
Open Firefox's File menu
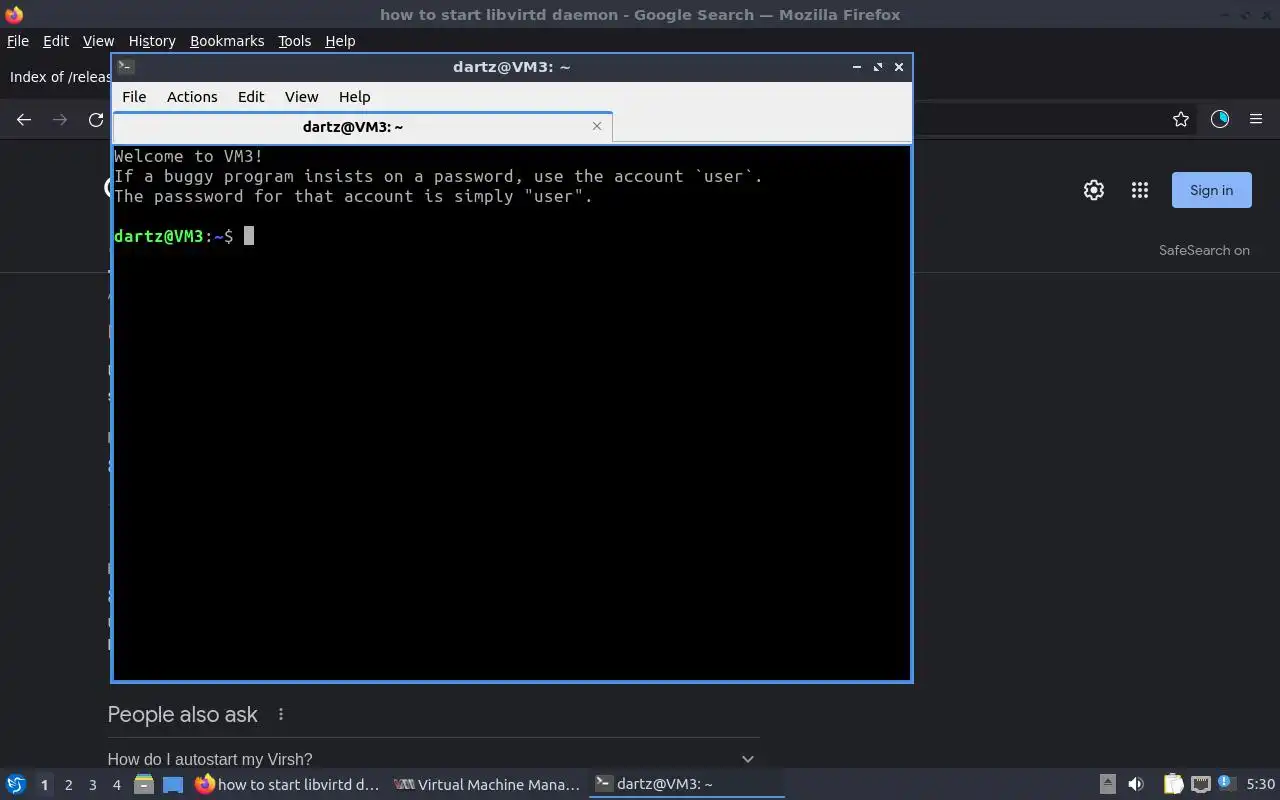[x=18, y=41]
